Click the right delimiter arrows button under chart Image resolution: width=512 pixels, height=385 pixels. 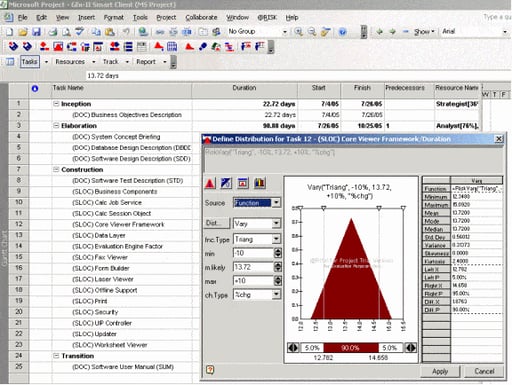(x=411, y=348)
